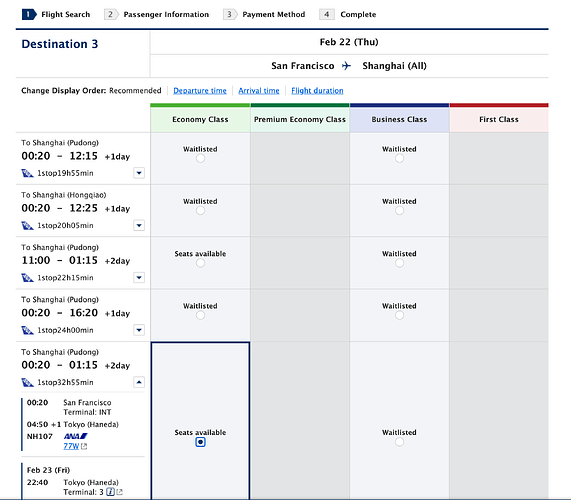Open the 77W aircraft type link

(x=71, y=446)
